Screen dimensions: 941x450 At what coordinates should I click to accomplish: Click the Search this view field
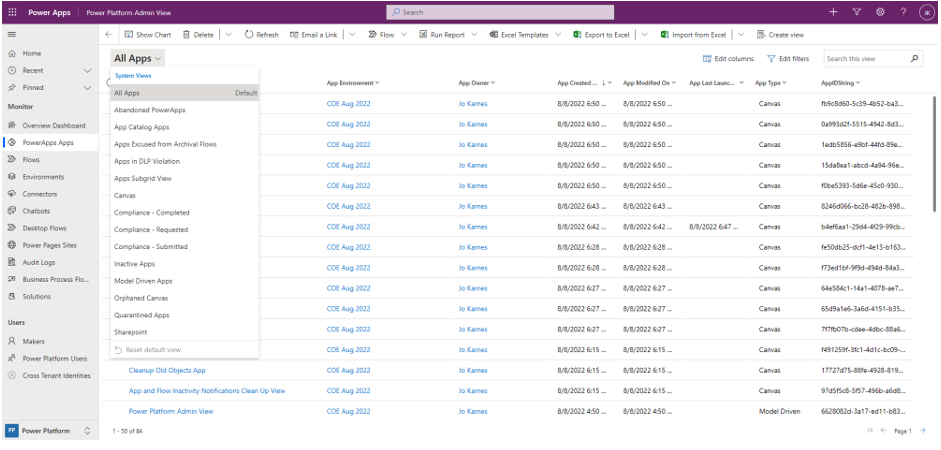[865, 59]
